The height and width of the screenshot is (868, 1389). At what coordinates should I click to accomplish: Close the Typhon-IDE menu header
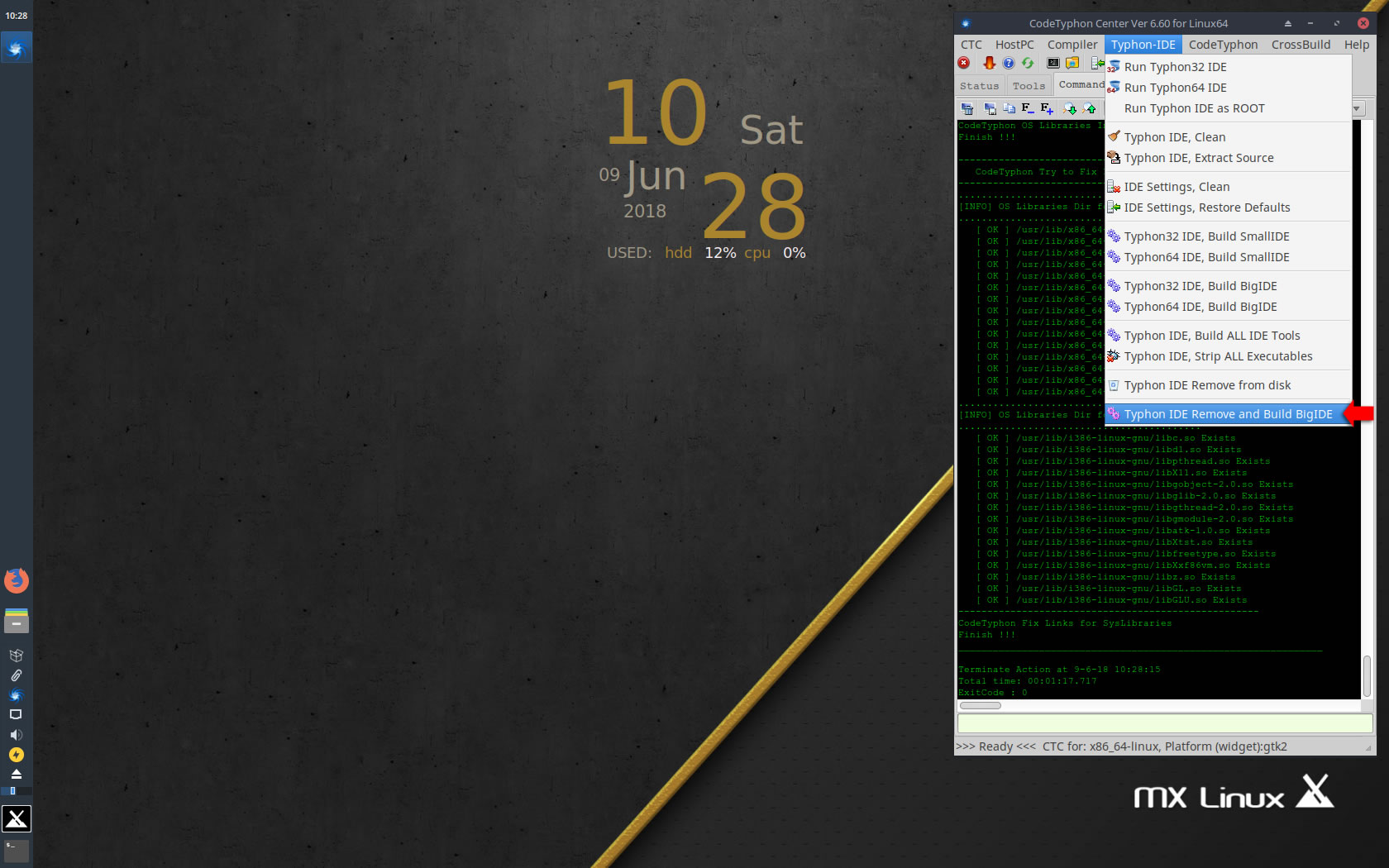[1143, 45]
